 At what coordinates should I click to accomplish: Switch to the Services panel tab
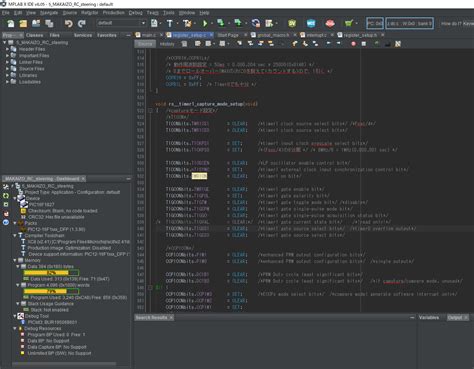click(83, 35)
